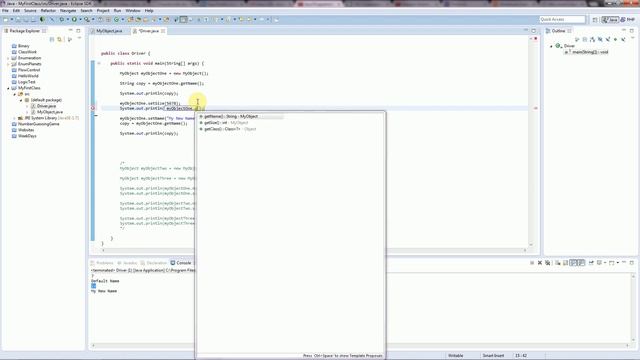The width and height of the screenshot is (640, 360).
Task: Collapse the main method fold marker
Action: coord(99,63)
